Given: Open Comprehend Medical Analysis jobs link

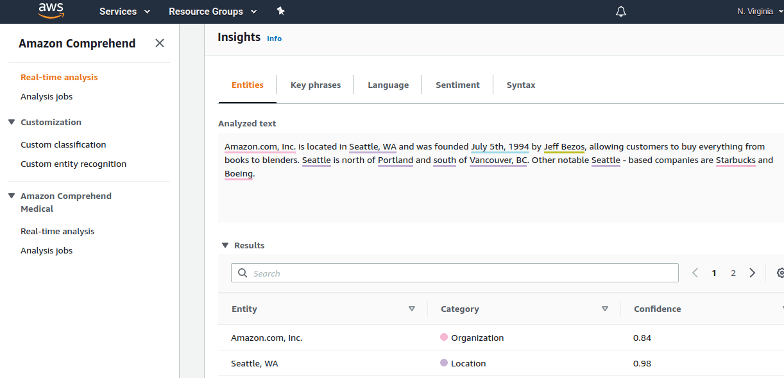Looking at the screenshot, I should (x=46, y=250).
